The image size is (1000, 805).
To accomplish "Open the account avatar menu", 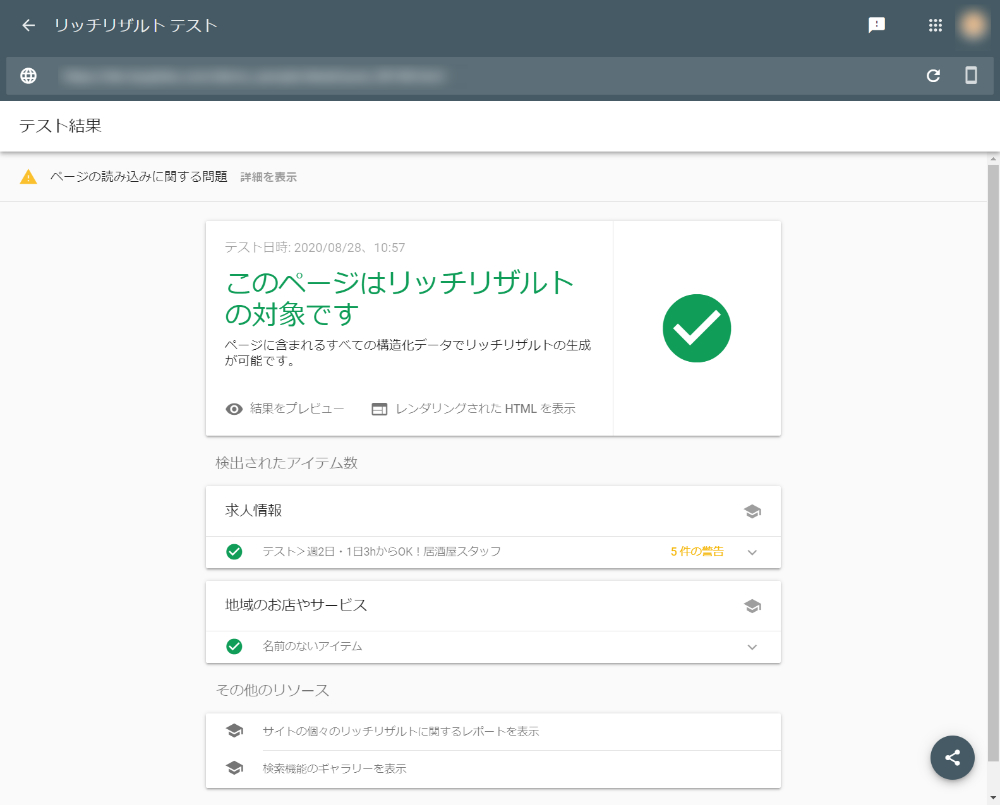I will [x=973, y=26].
